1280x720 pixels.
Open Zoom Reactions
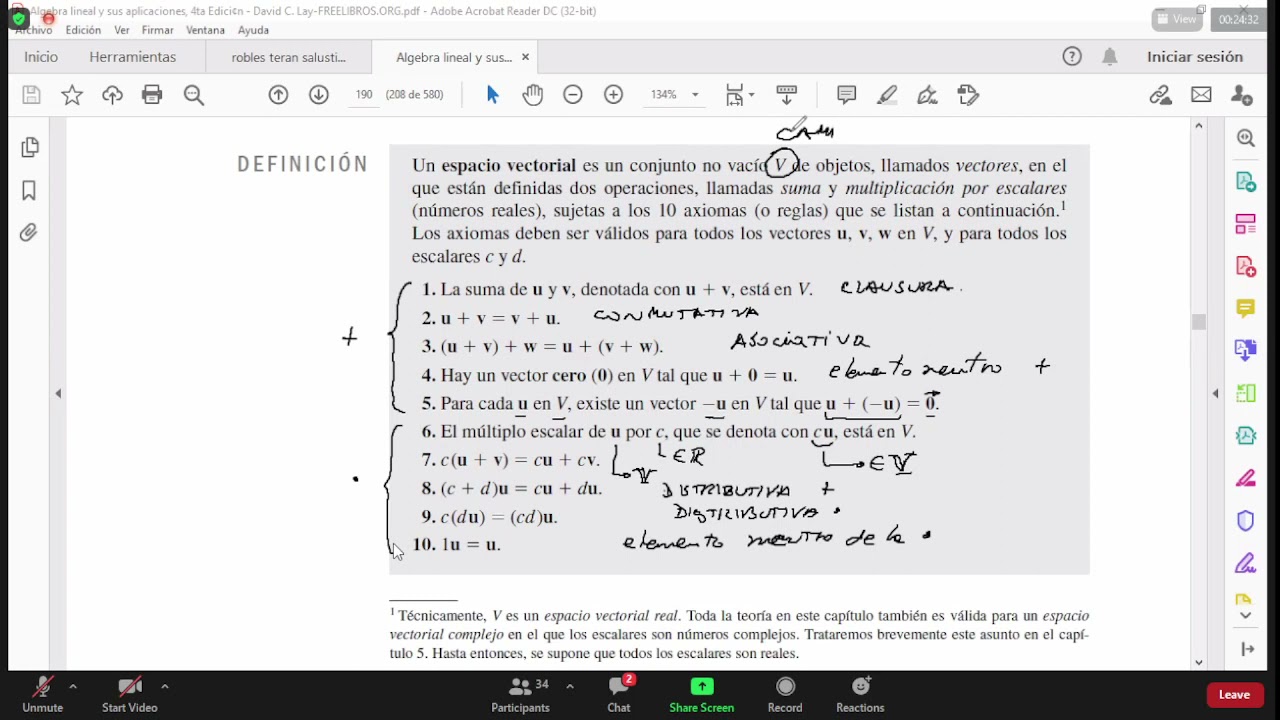point(860,695)
